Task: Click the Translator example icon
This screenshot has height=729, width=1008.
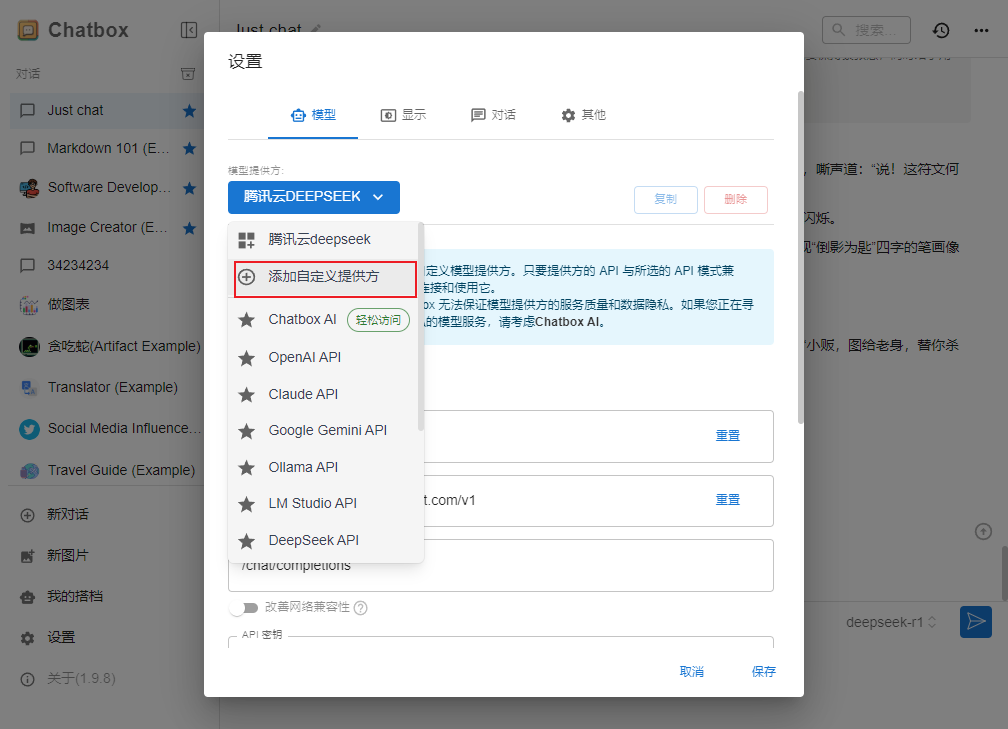Action: 29,388
